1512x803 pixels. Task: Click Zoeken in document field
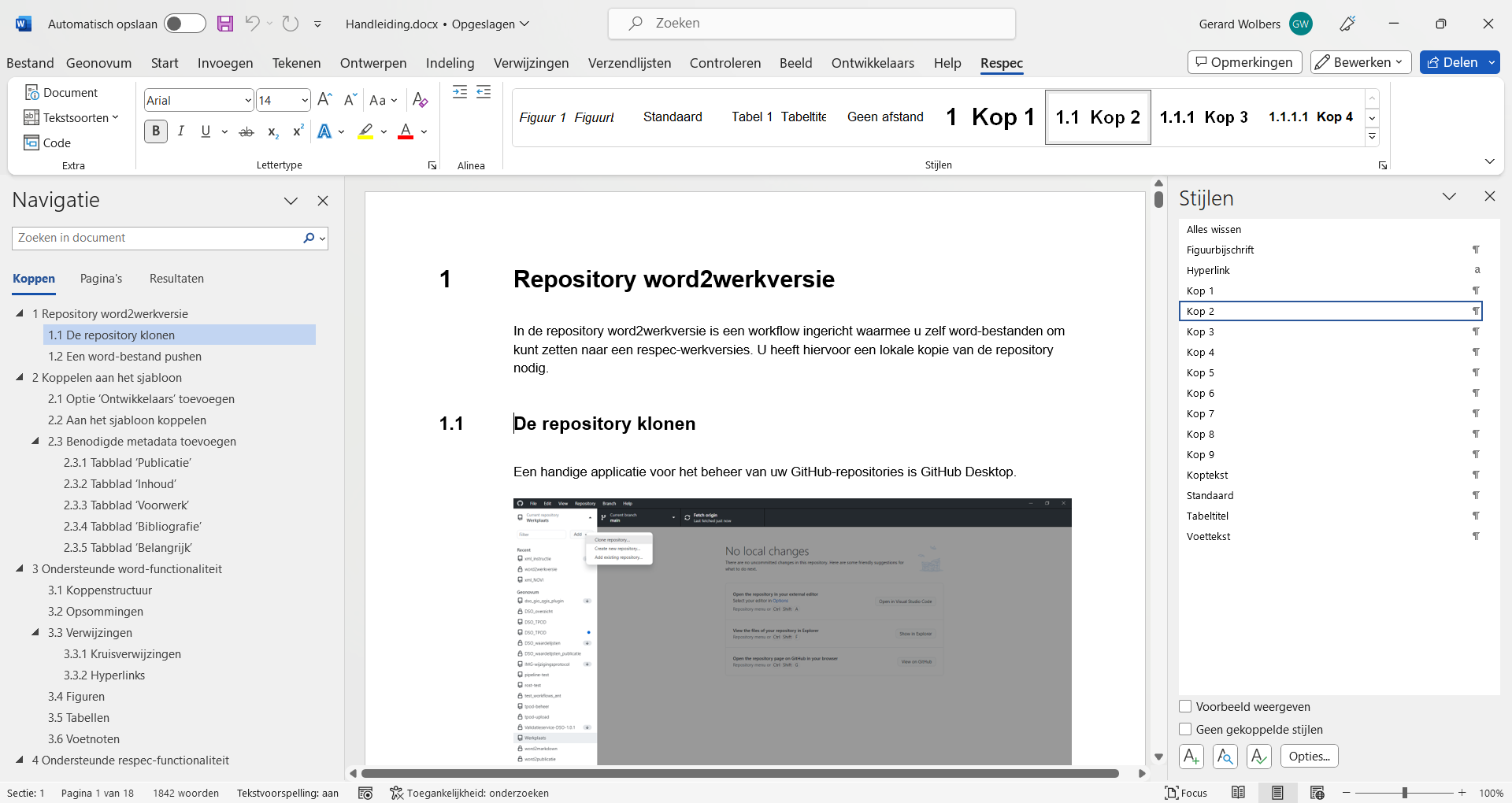tap(159, 238)
